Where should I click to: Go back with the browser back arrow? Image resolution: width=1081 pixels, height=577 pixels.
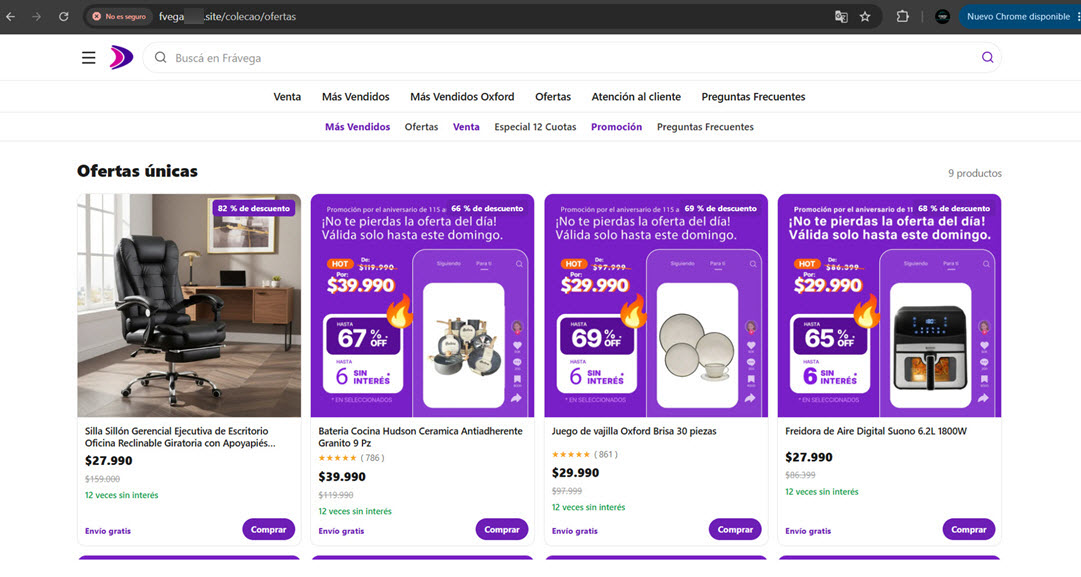coord(10,17)
